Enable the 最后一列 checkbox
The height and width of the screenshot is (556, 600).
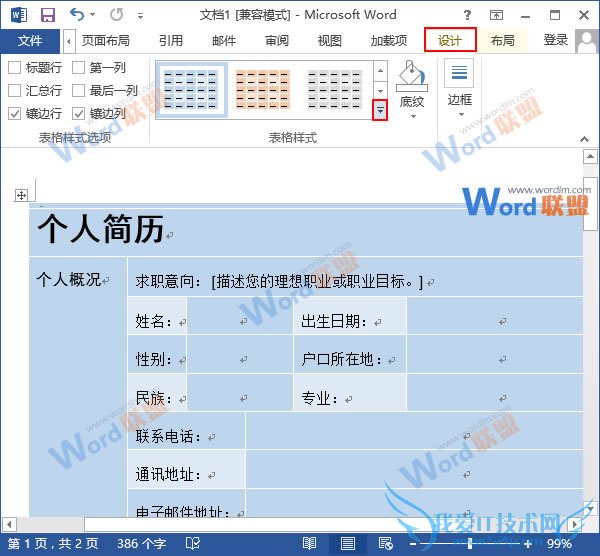tap(78, 91)
